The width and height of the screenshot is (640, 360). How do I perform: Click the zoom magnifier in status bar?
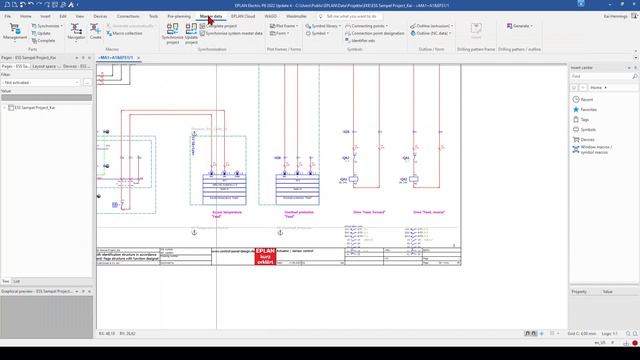tap(628, 333)
